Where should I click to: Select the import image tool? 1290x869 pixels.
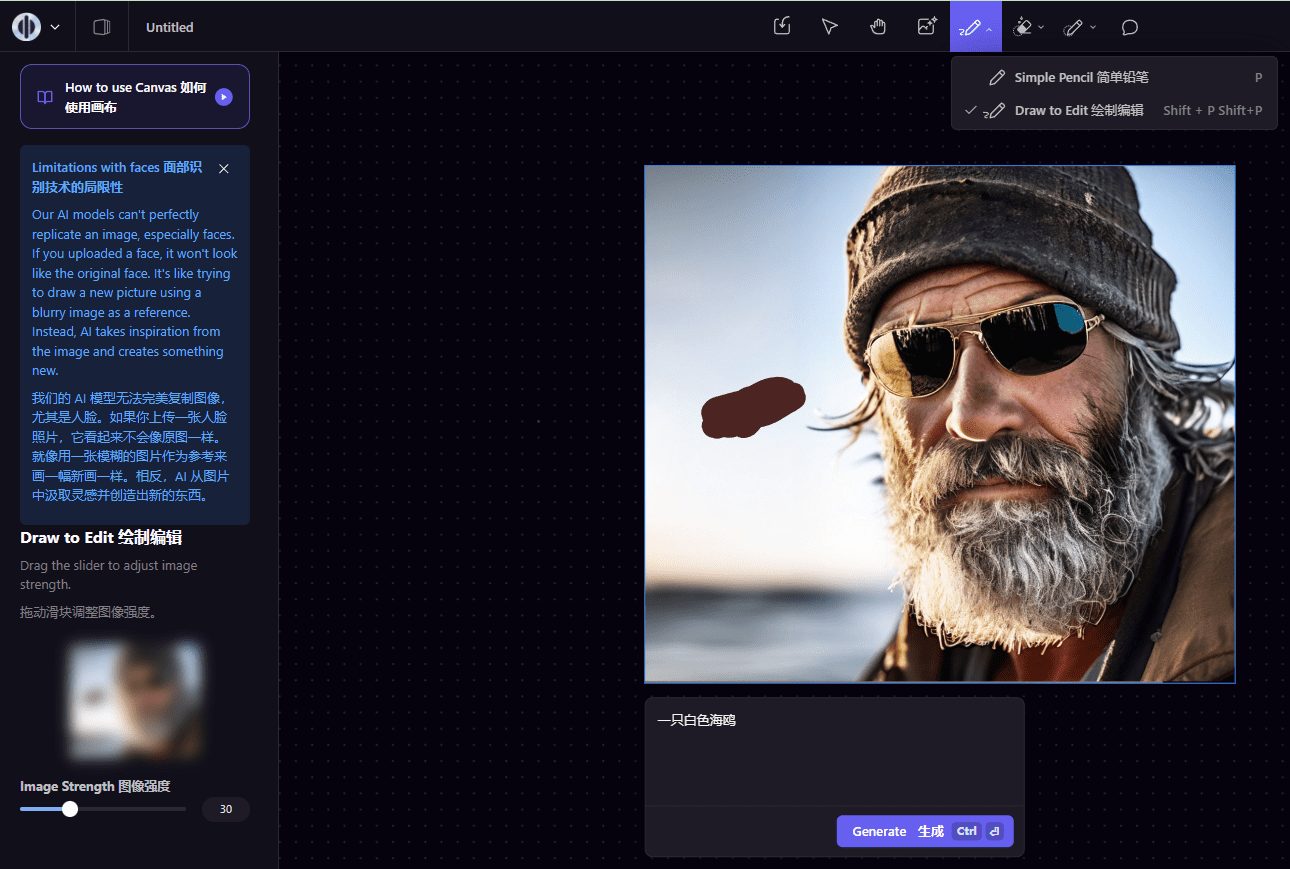[x=782, y=27]
